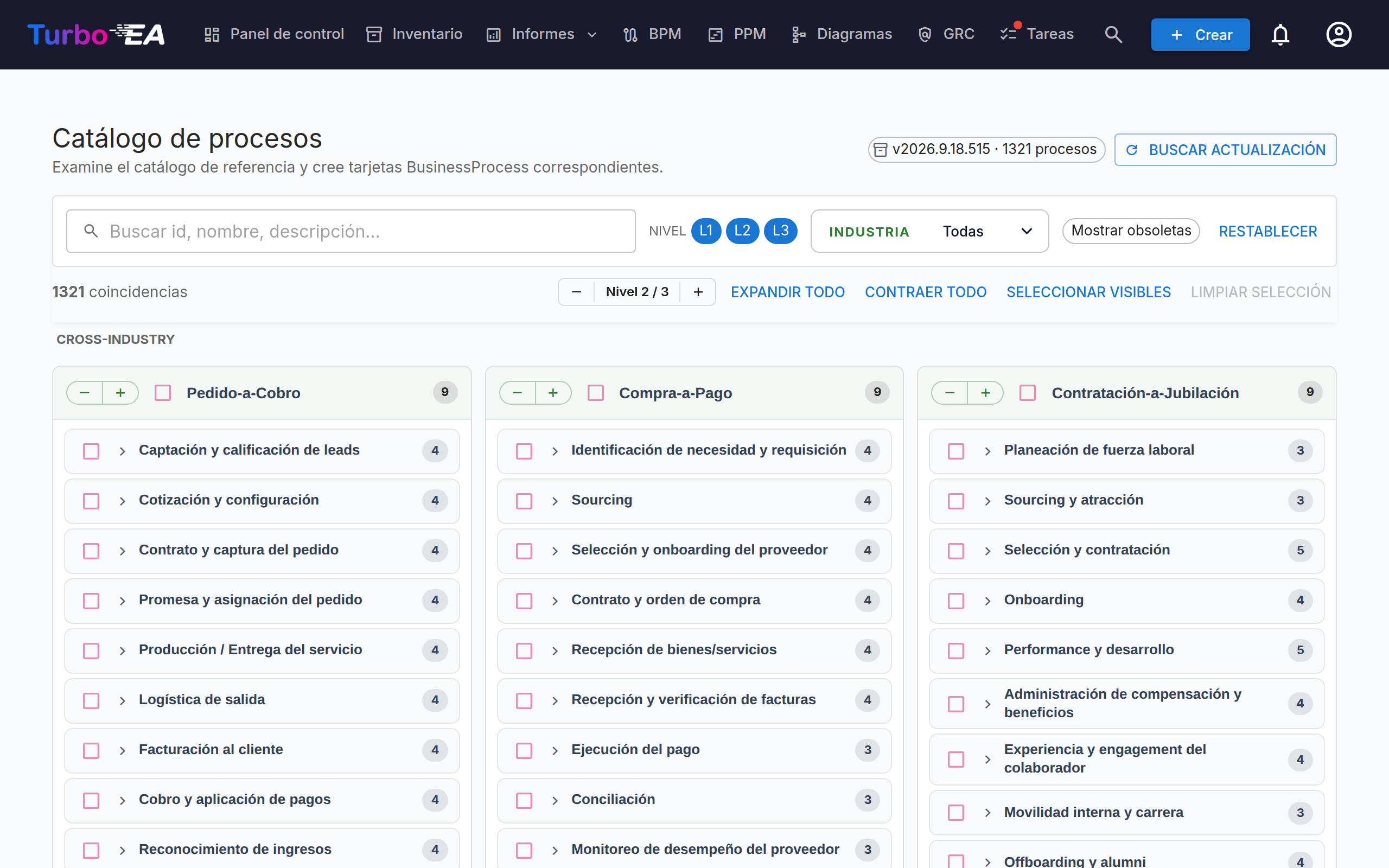
Task: Expand Compra-a-Pago with its plus icon
Action: pyautogui.click(x=553, y=393)
